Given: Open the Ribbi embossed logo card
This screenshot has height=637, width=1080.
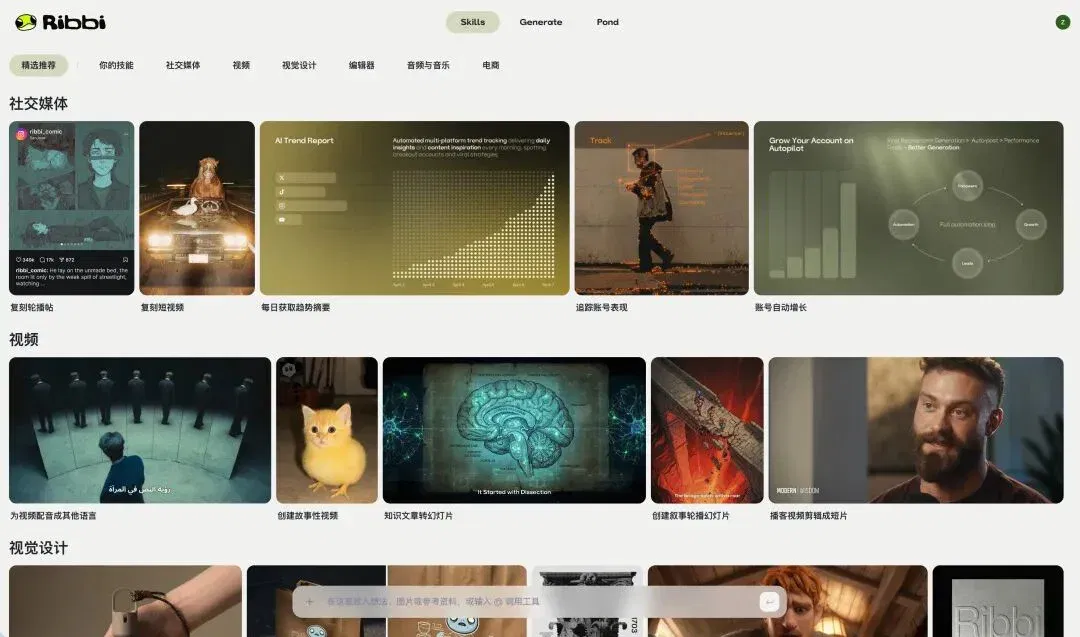Looking at the screenshot, I should coord(998,601).
